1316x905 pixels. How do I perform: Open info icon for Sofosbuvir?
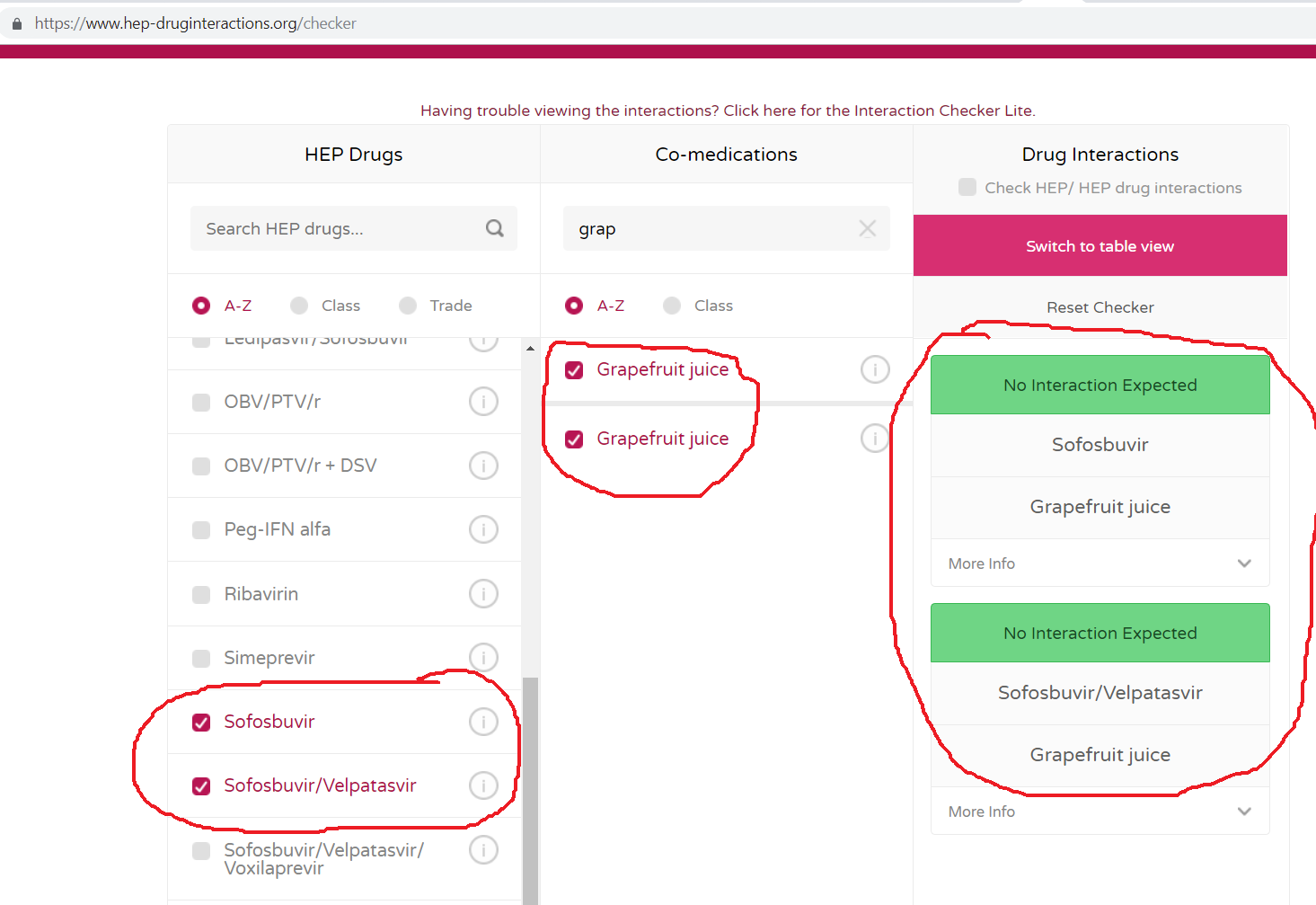click(483, 722)
